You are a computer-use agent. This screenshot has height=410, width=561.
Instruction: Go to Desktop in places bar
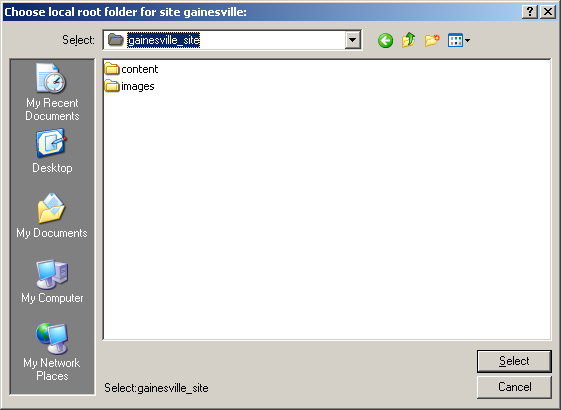52,152
